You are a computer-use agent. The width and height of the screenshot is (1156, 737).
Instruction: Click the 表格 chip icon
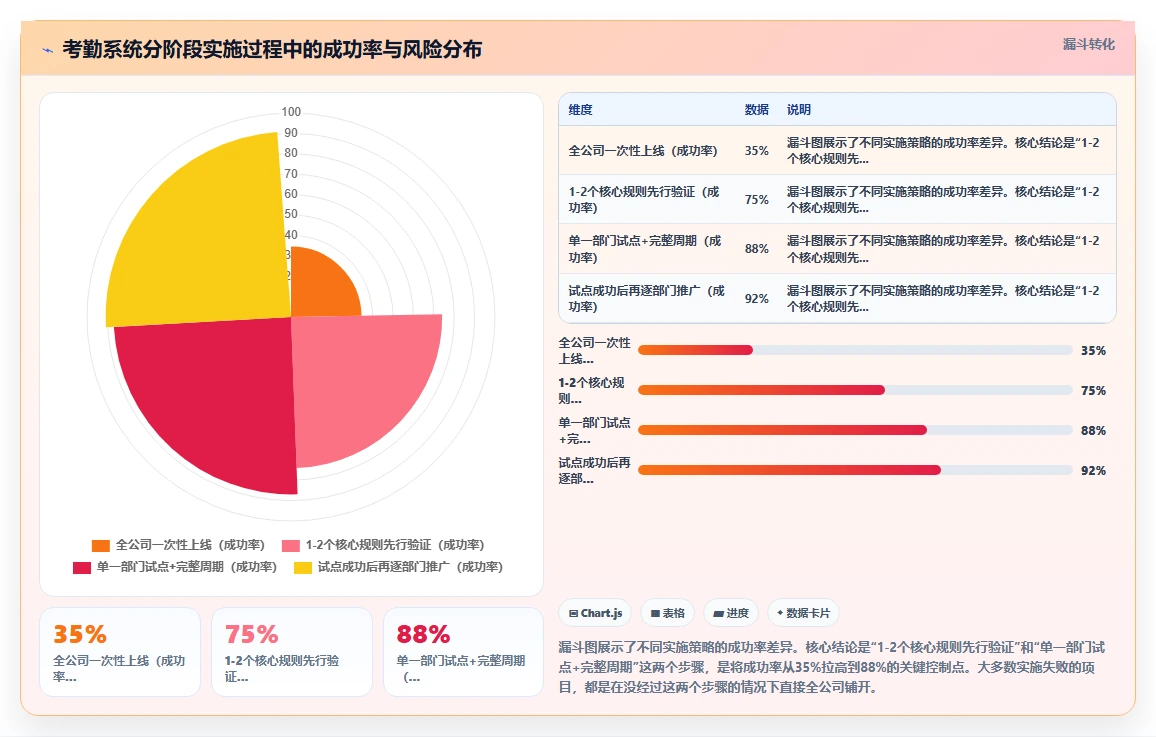point(655,613)
